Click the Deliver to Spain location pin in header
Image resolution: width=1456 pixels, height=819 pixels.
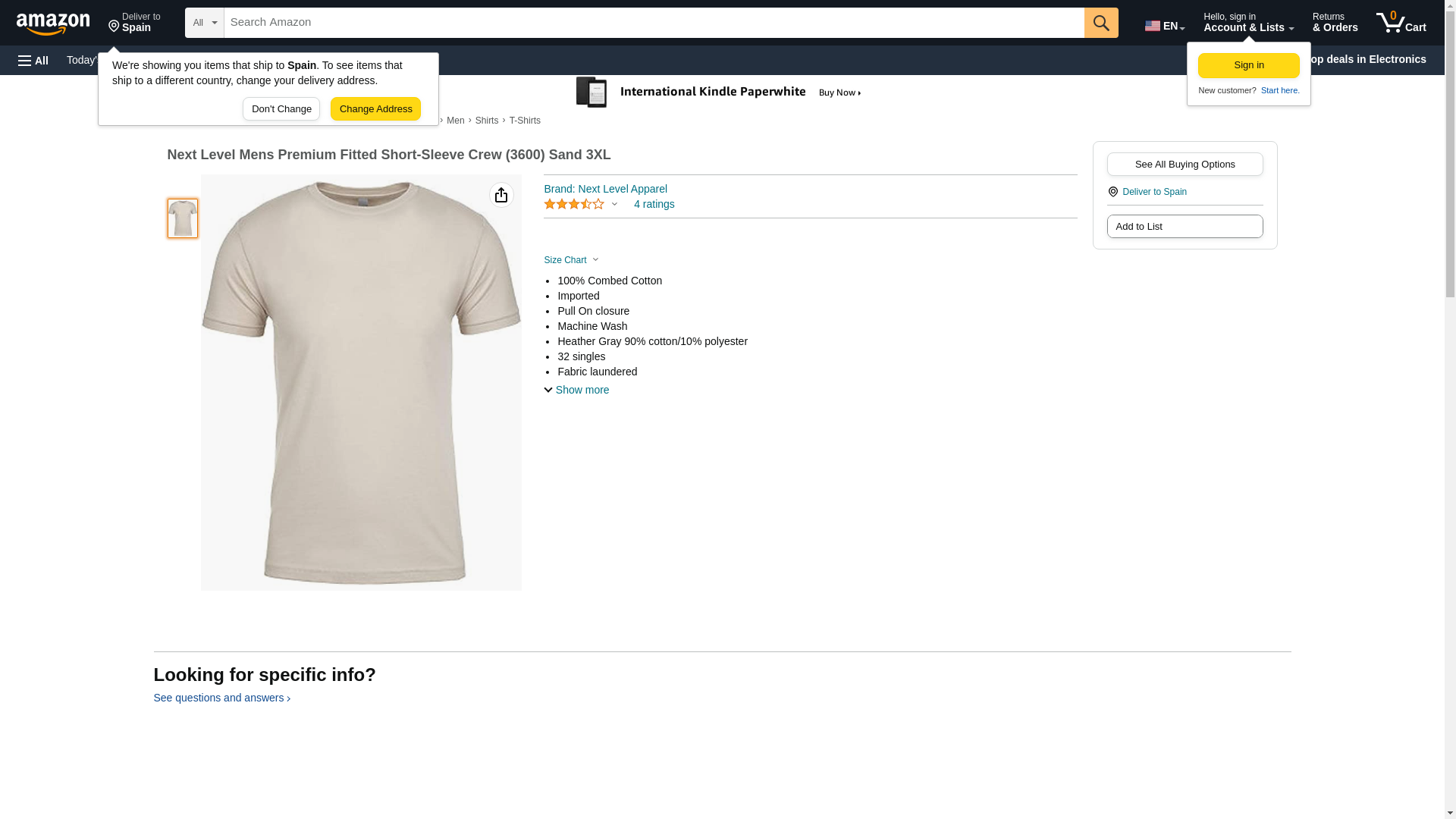tap(134, 23)
